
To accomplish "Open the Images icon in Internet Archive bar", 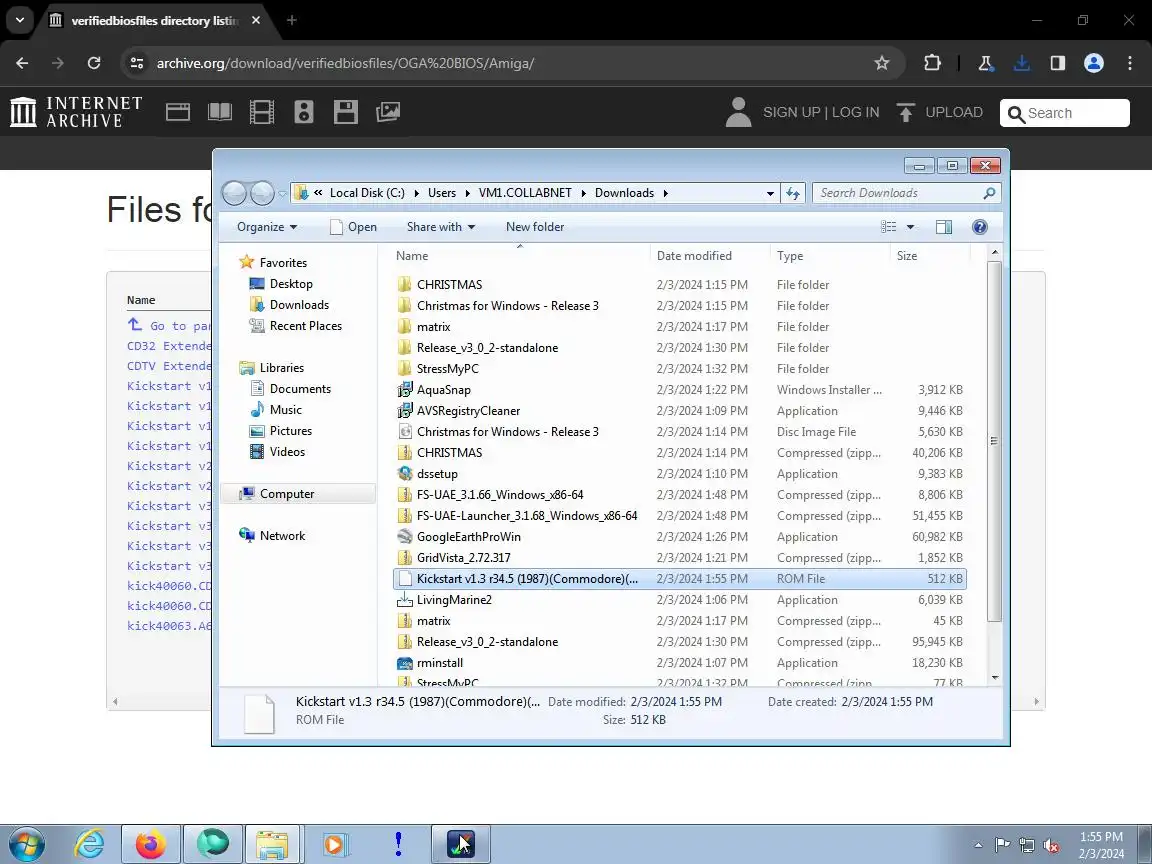I will click(x=388, y=112).
